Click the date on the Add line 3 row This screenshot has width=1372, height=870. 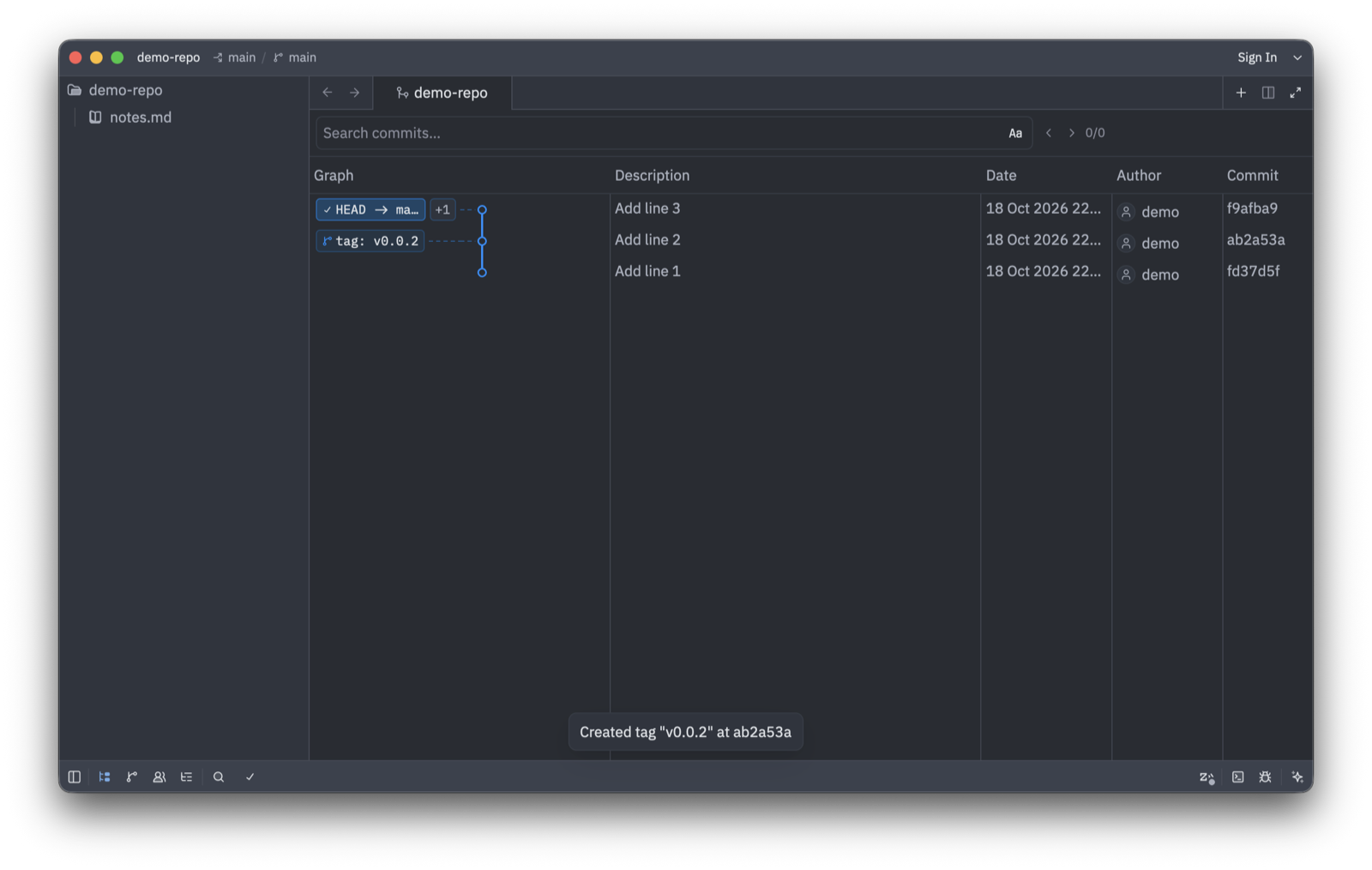click(1043, 208)
